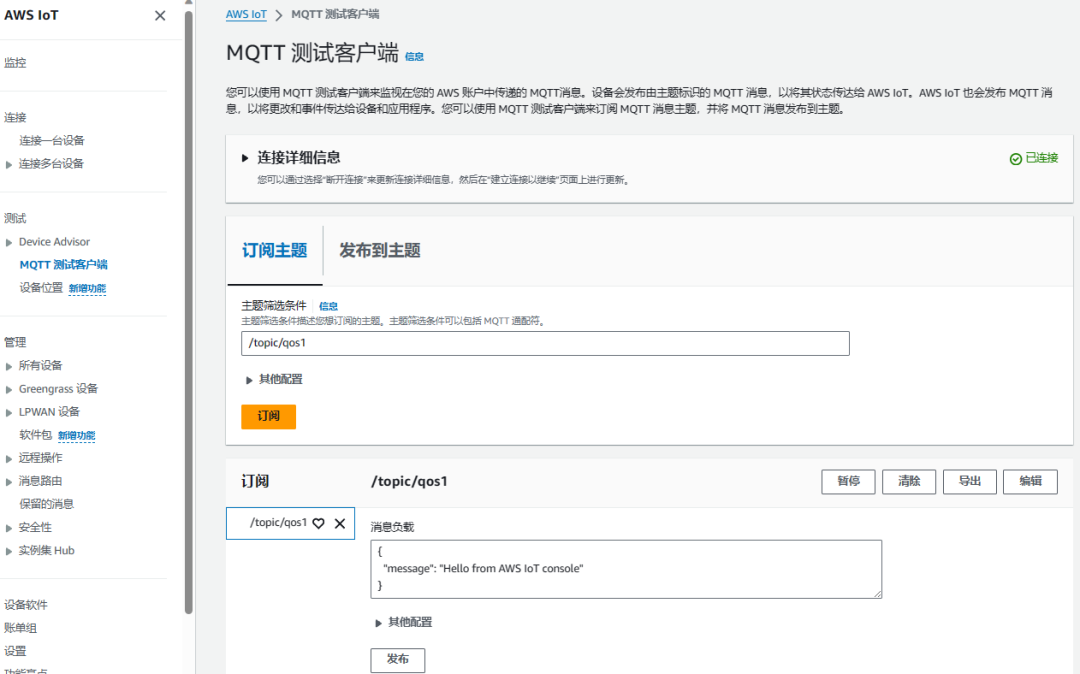1080x674 pixels.
Task: Click the orange 订阅 button
Action: [x=269, y=417]
